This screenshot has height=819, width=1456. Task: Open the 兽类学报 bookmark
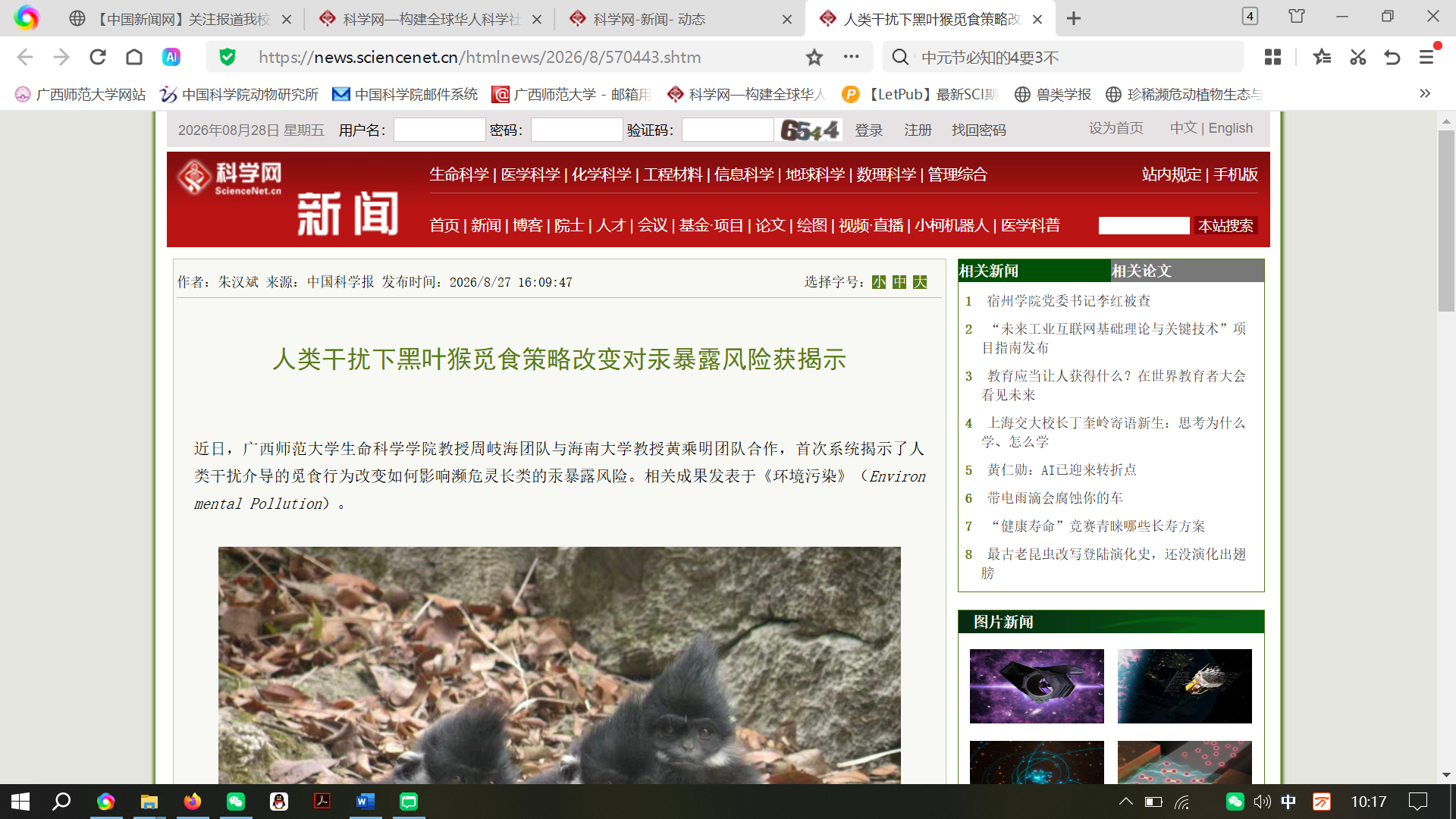(x=1053, y=94)
